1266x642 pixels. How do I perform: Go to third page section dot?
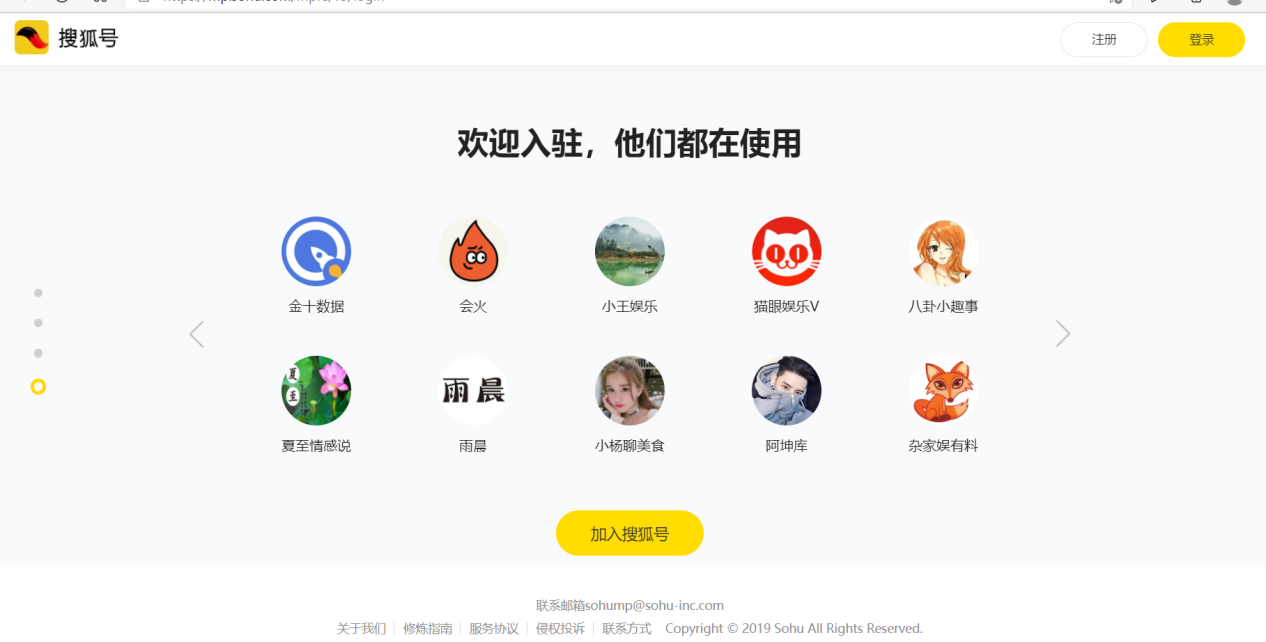click(38, 353)
